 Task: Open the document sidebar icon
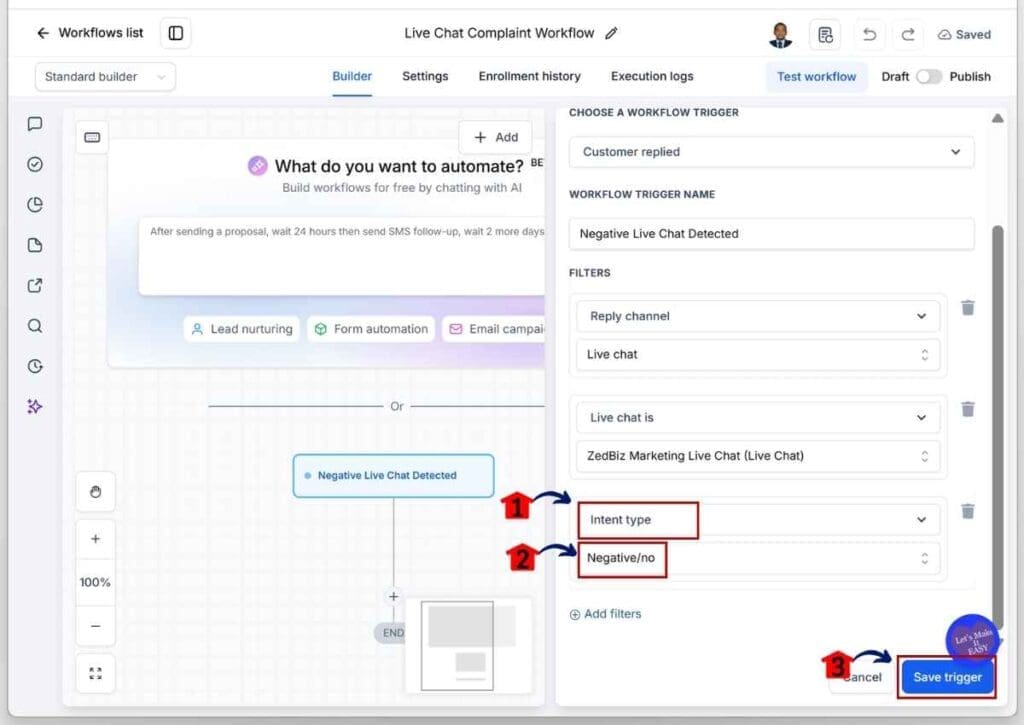(35, 246)
